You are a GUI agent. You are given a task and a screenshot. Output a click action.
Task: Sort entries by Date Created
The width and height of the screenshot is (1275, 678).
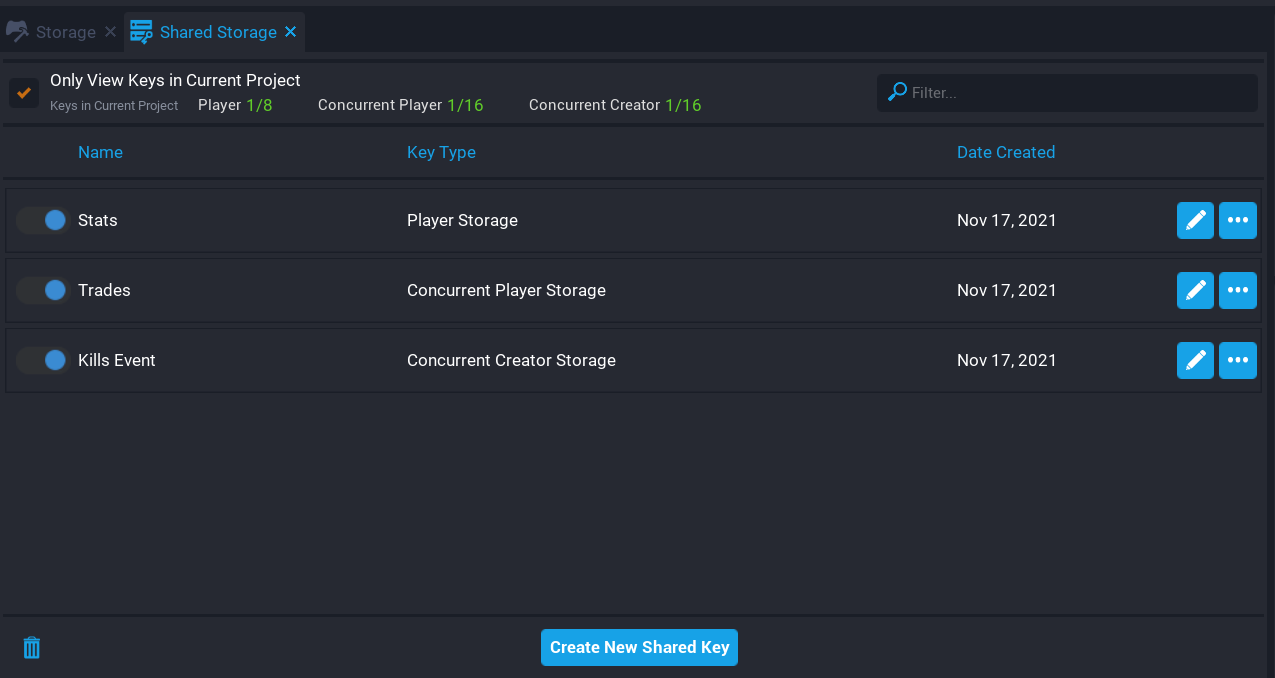(1006, 152)
